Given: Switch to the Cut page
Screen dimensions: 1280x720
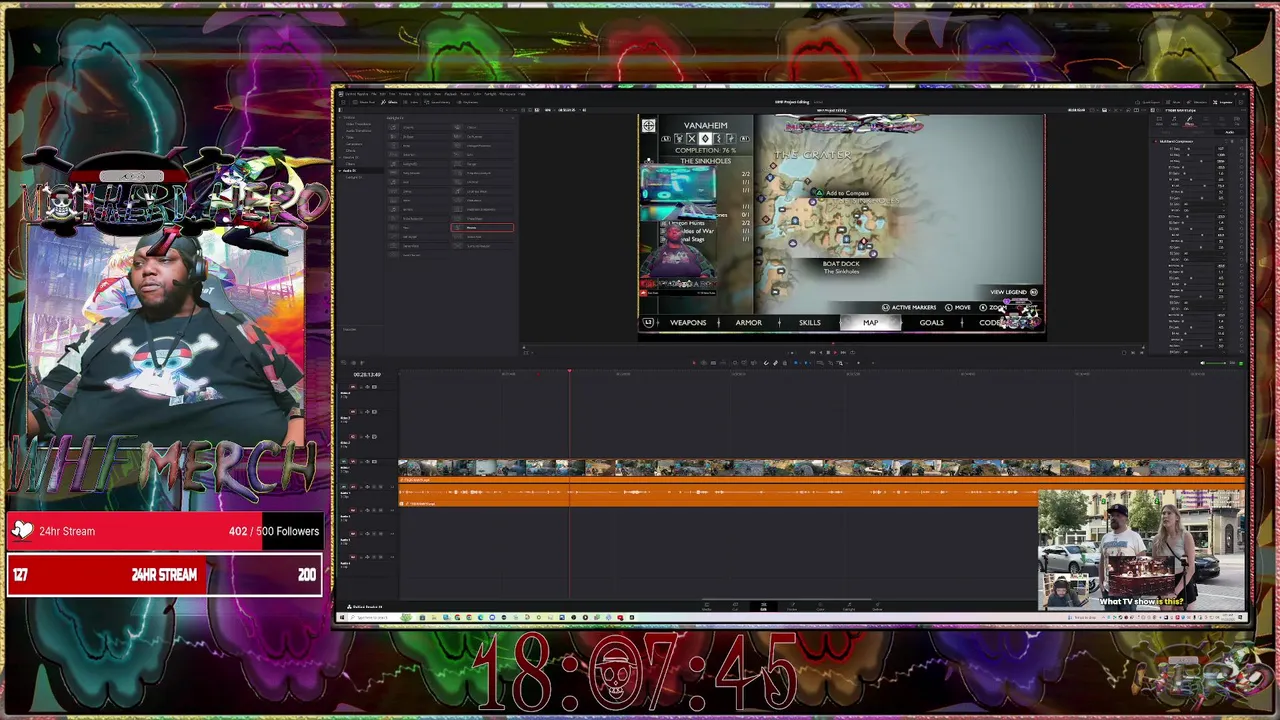Looking at the screenshot, I should point(735,605).
